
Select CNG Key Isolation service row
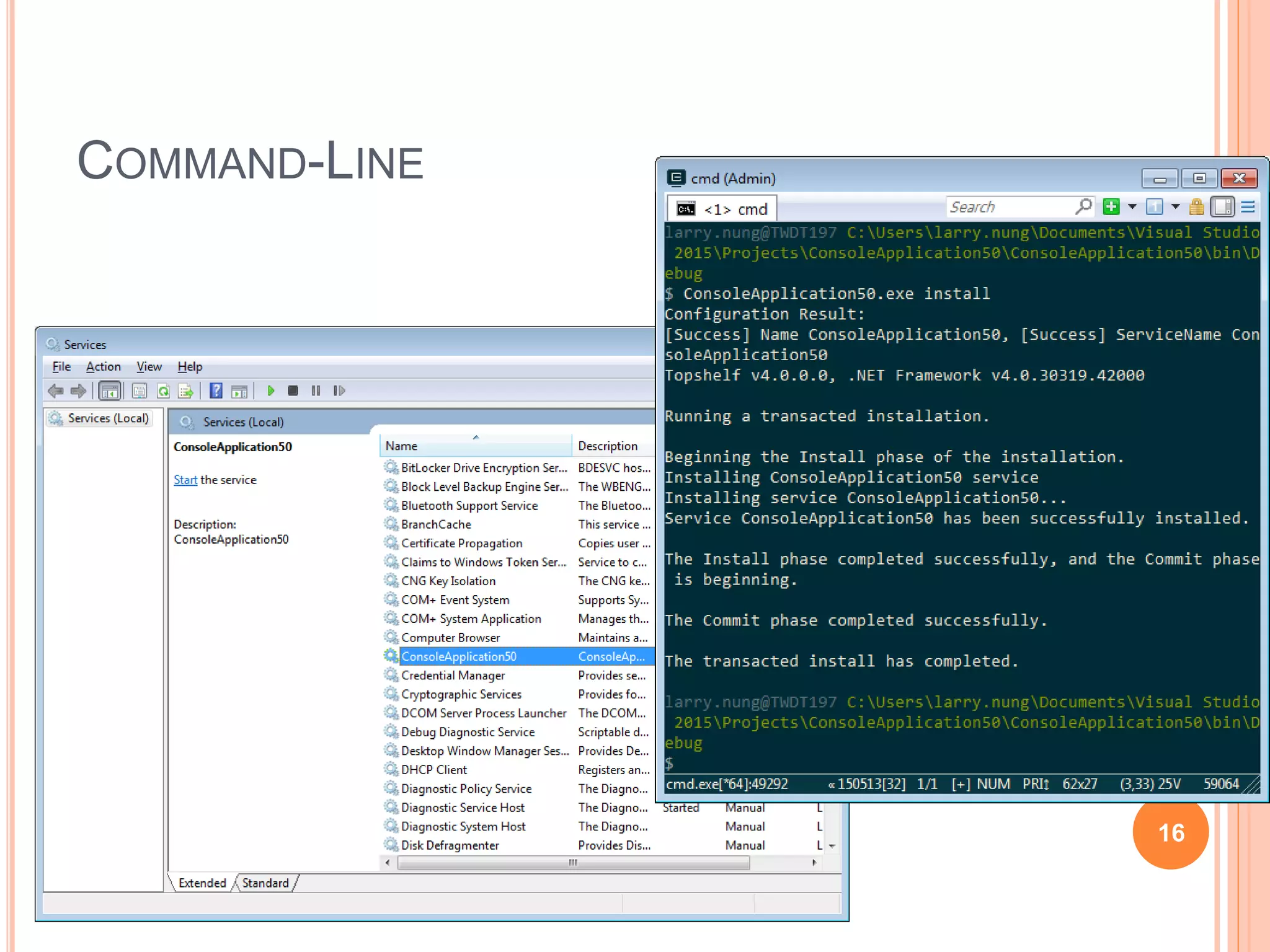click(518, 581)
